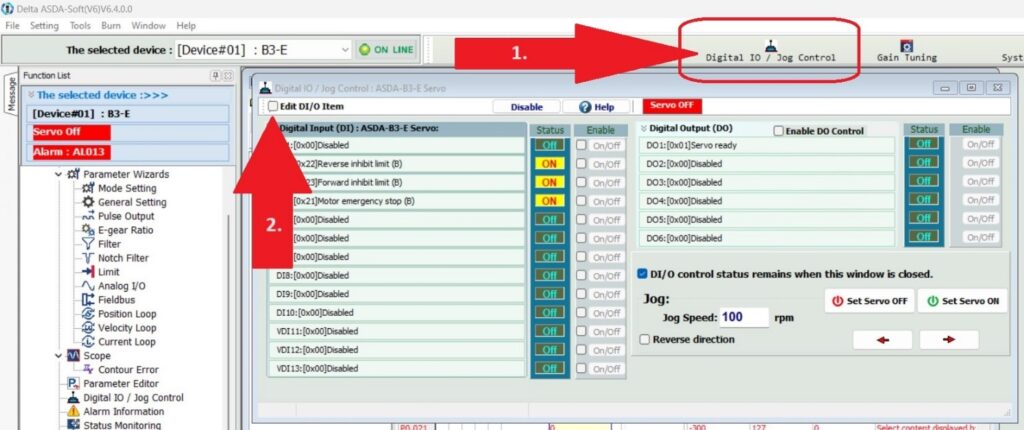The image size is (1024, 430).
Task: Collapse the Parameter Wizards tree node
Action: [58, 174]
